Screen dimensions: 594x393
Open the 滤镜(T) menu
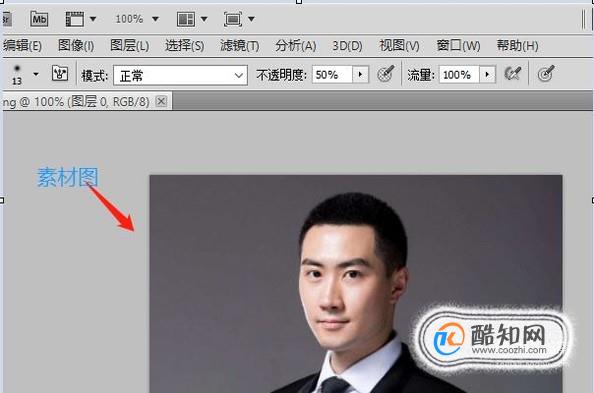coord(239,46)
